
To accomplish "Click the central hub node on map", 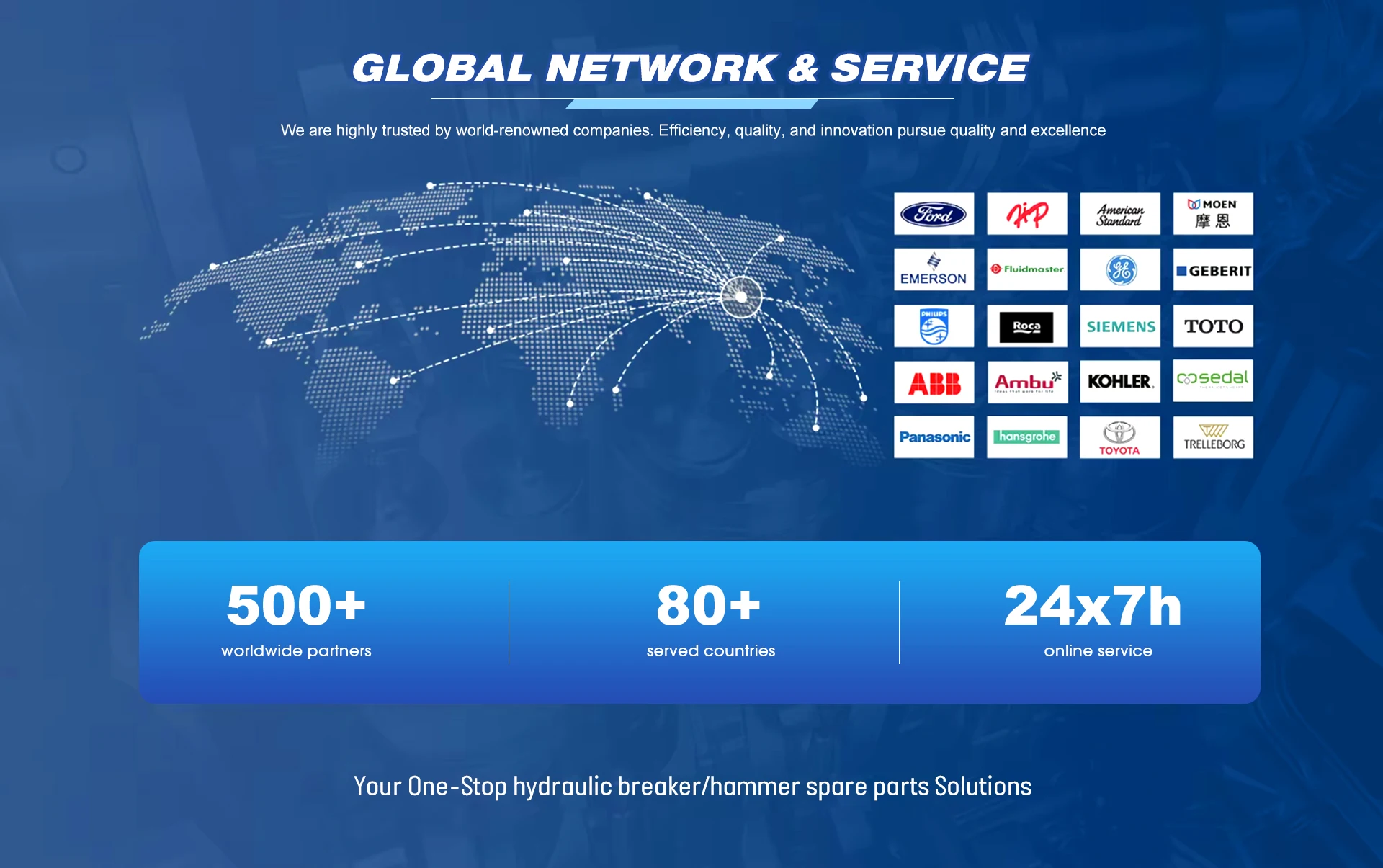I will (x=741, y=297).
